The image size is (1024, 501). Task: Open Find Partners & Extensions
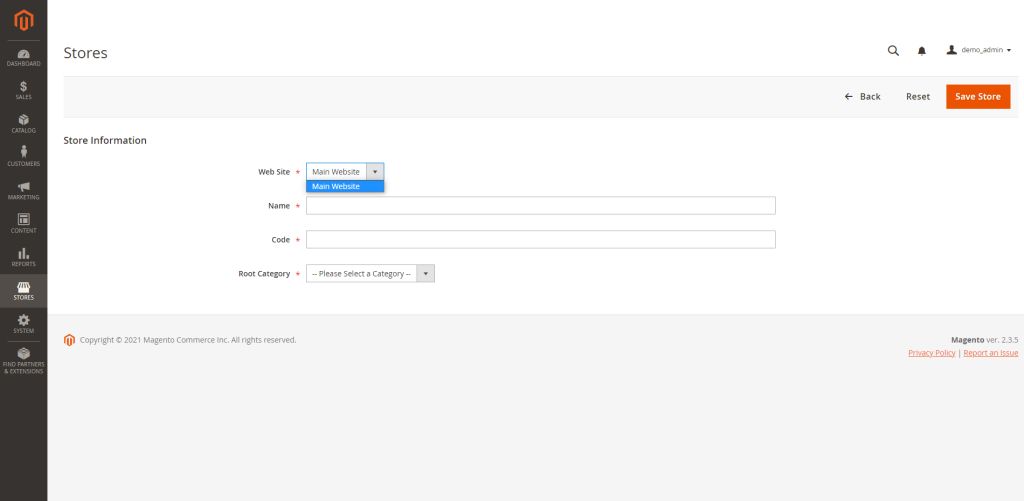coord(24,361)
